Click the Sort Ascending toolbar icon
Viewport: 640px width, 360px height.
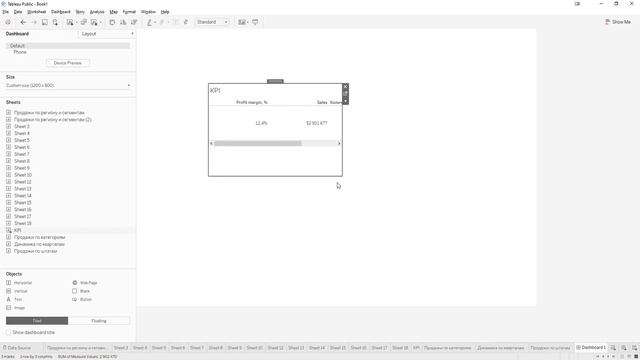coord(123,22)
